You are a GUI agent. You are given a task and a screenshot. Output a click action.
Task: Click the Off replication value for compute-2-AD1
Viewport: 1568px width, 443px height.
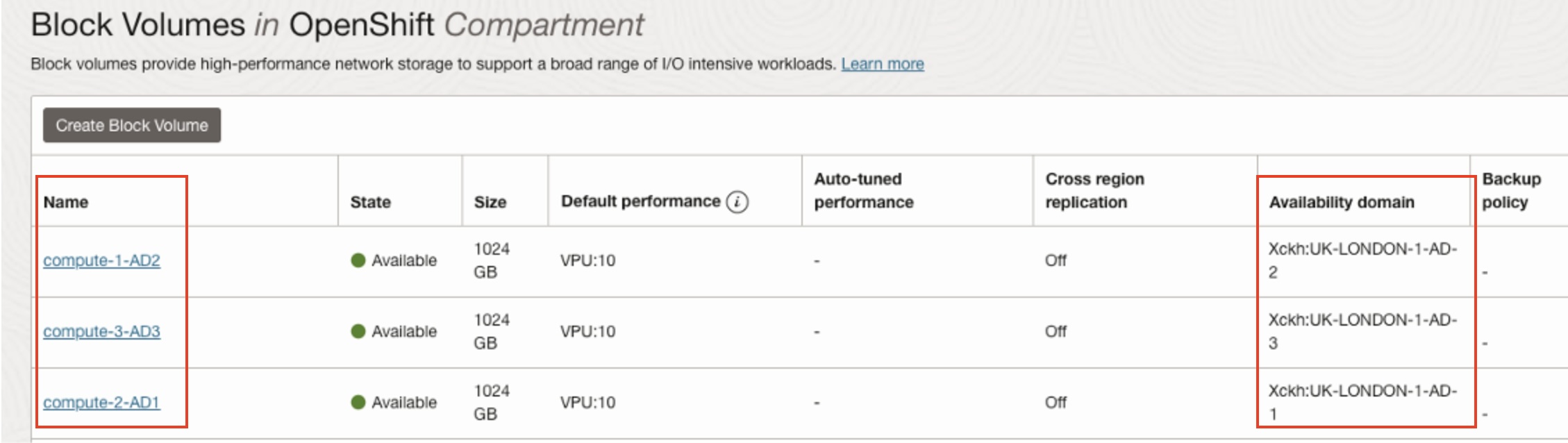(x=1056, y=402)
